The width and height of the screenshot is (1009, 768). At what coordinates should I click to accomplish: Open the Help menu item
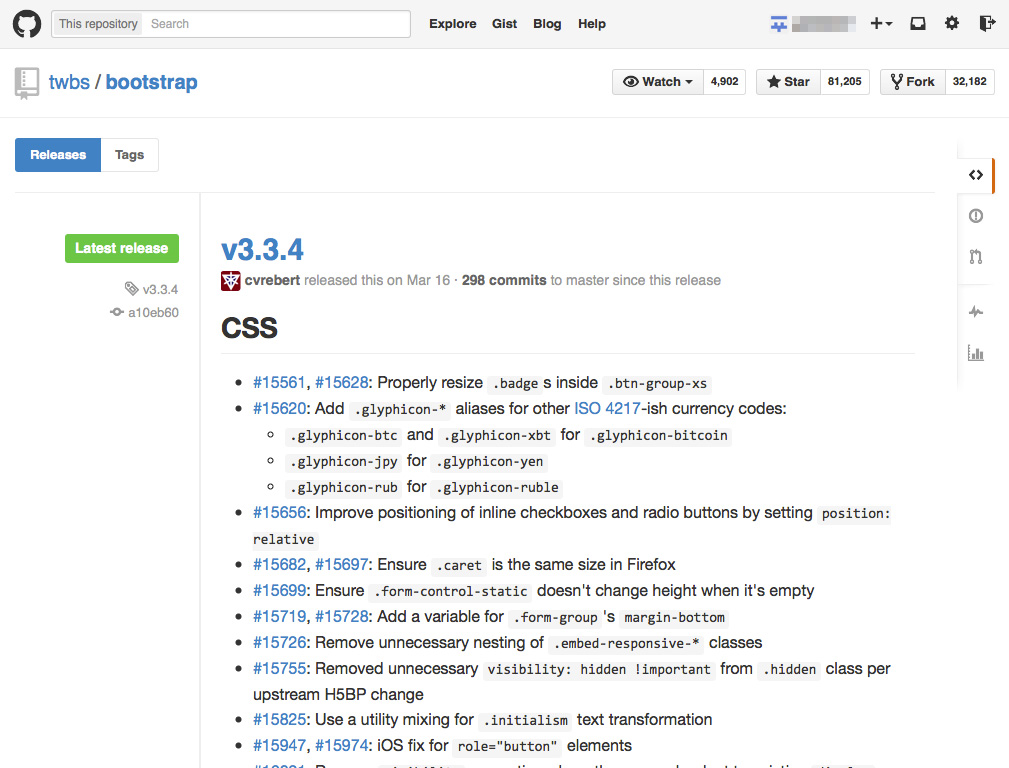592,23
